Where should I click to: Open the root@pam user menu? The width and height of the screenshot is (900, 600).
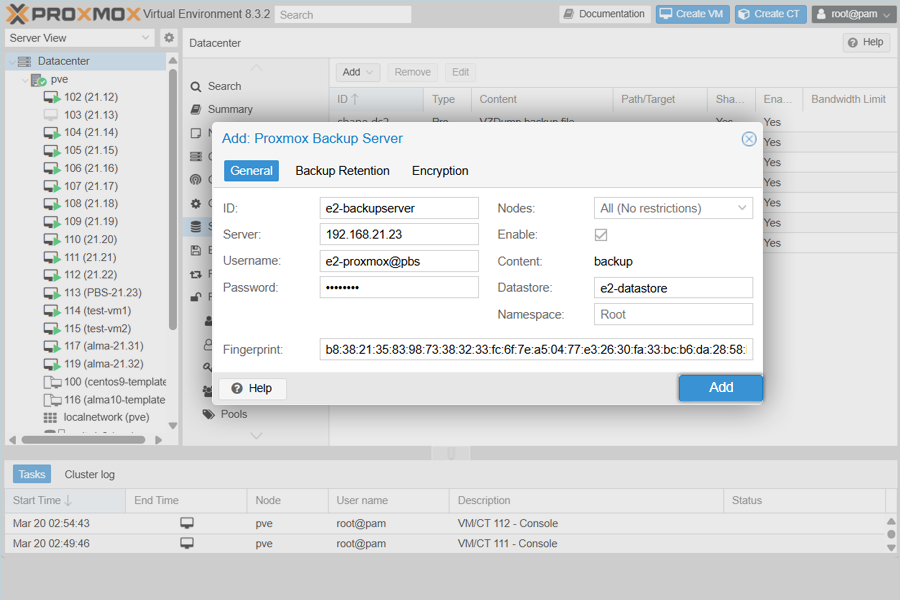click(x=853, y=14)
